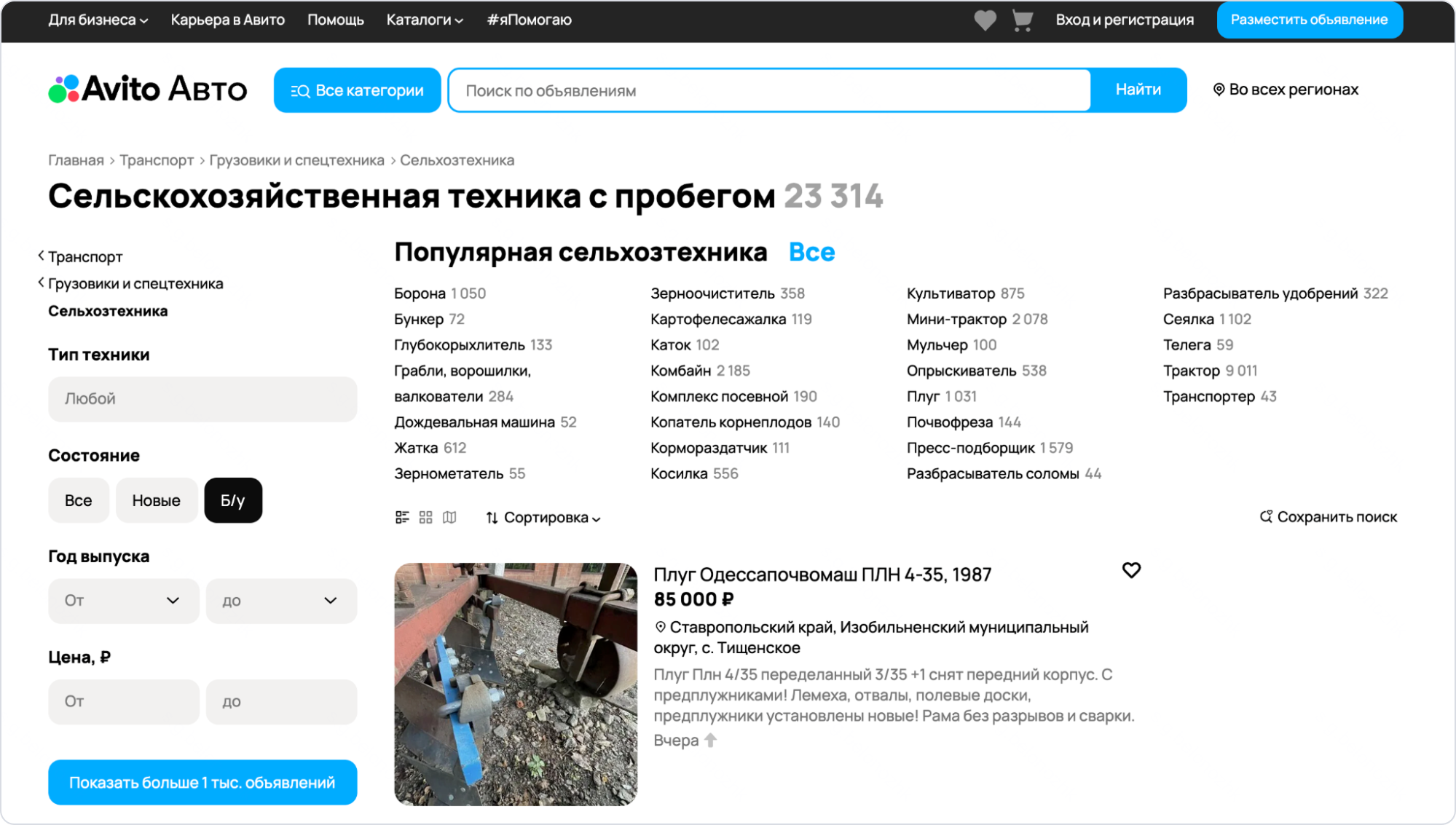The image size is (1456, 825).
Task: Switch to list view layout icon
Action: point(402,517)
